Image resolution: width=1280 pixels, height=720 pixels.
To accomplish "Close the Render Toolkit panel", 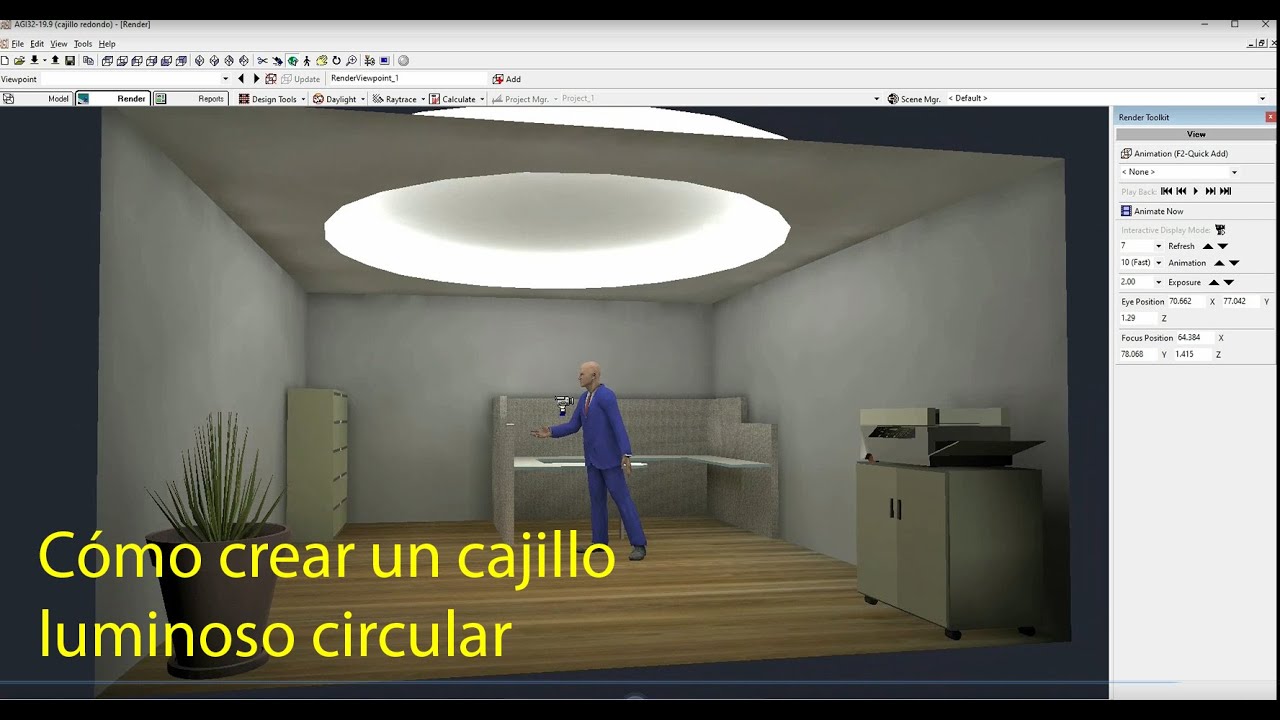I will [1271, 117].
